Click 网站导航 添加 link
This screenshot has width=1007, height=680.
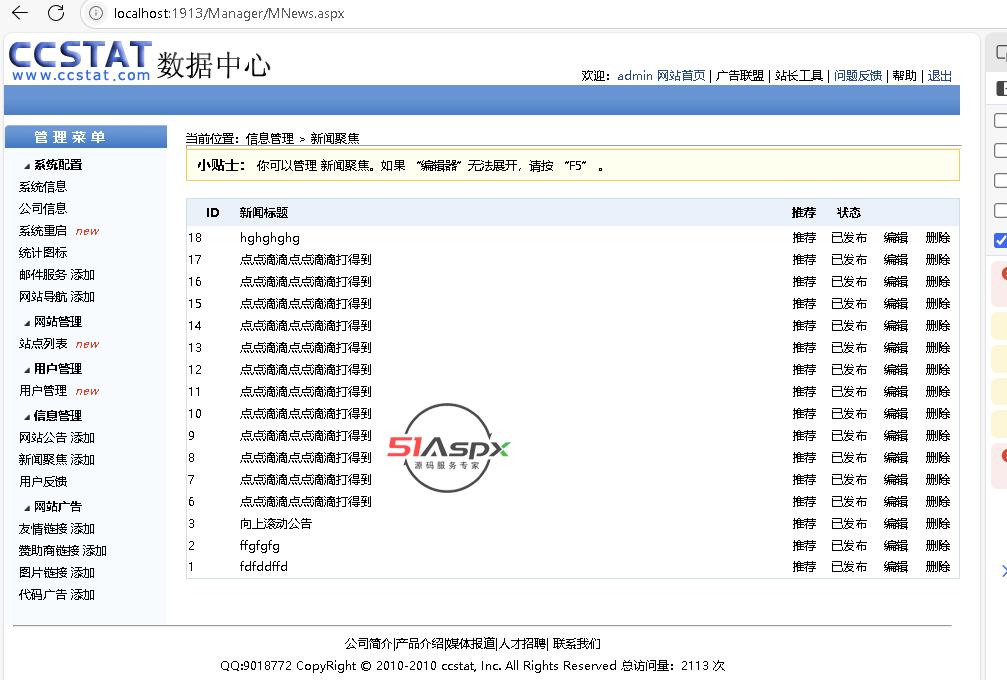pos(57,297)
